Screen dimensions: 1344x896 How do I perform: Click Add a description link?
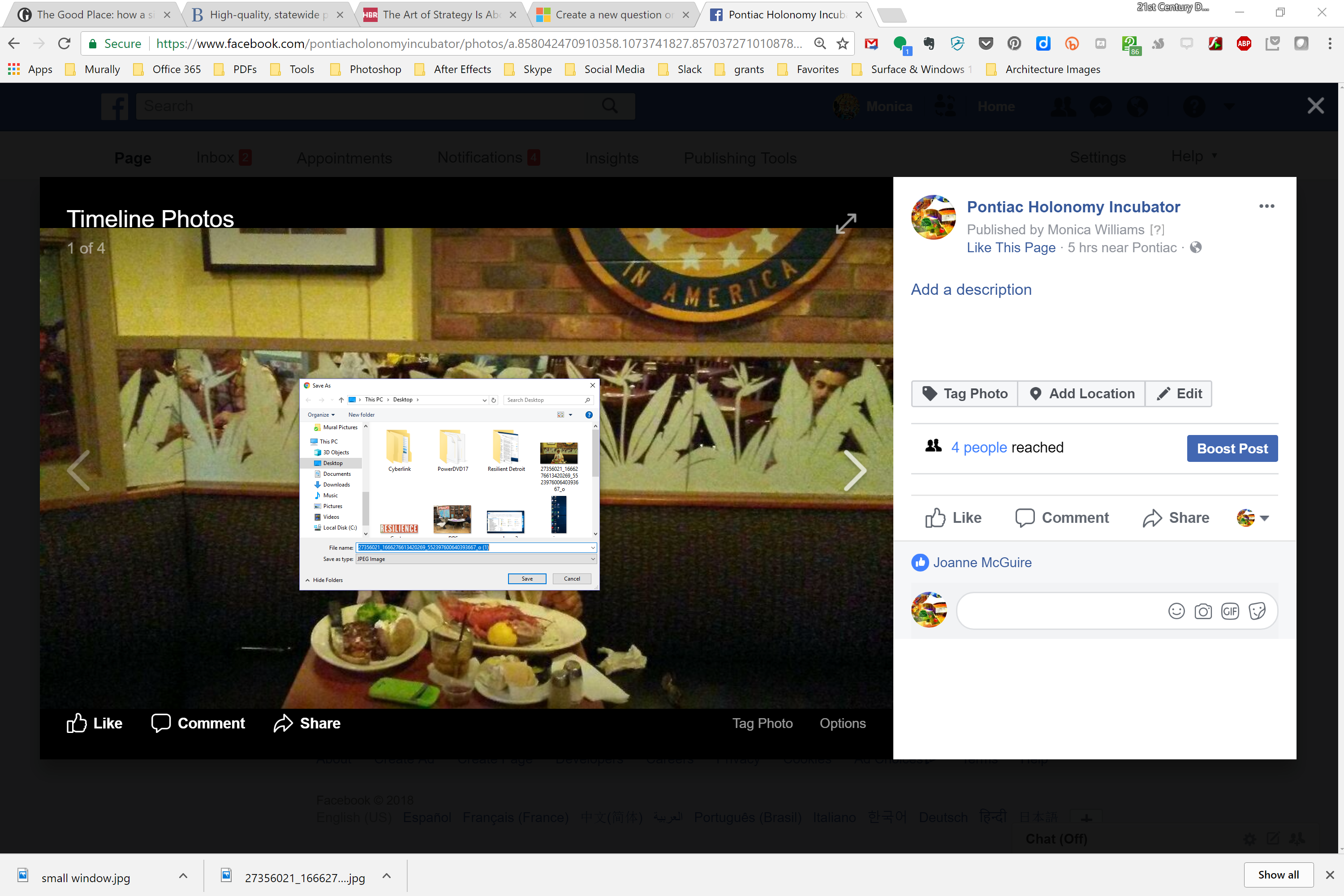coord(971,290)
